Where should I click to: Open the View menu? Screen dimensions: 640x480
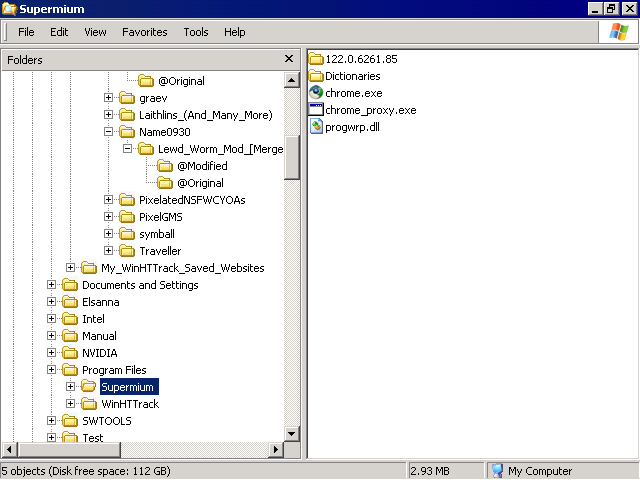click(95, 32)
